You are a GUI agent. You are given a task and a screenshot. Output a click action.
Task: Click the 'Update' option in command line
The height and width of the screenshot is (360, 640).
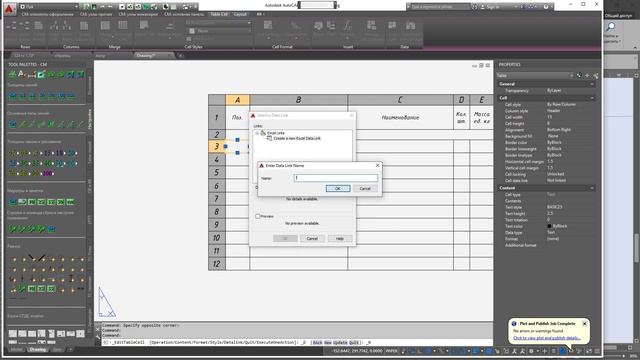340,343
